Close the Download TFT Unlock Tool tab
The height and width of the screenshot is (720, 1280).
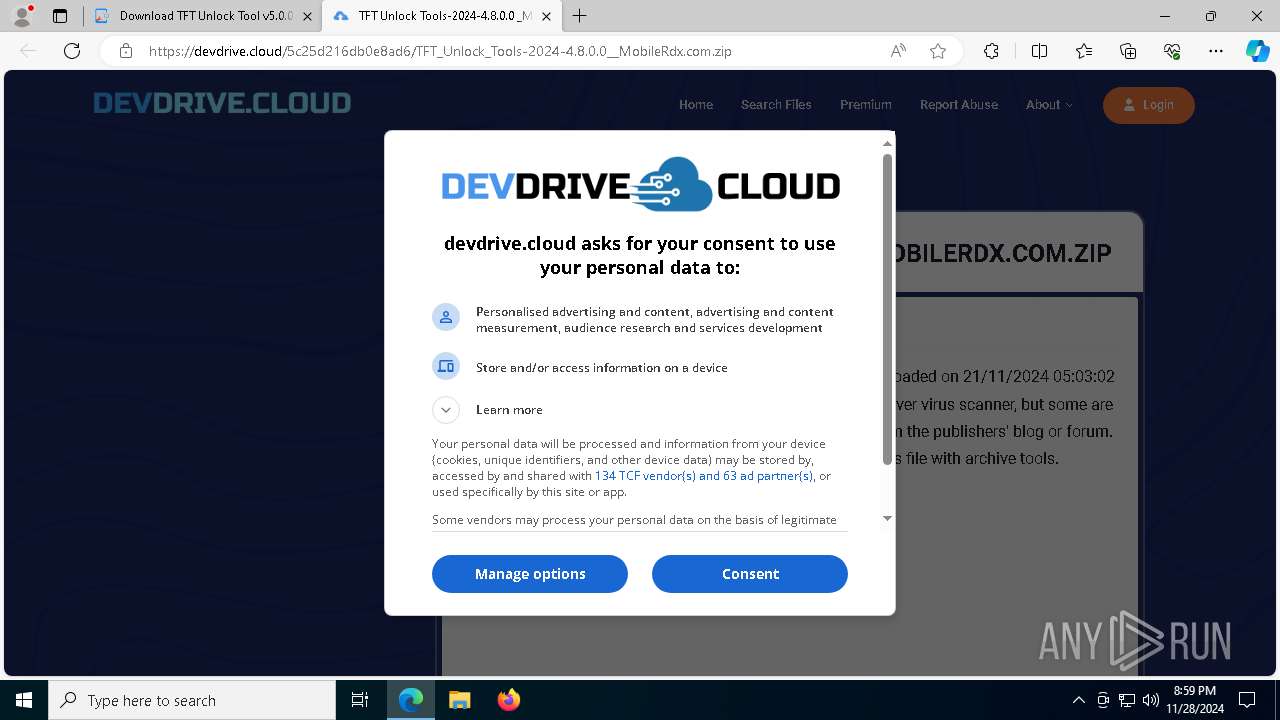(x=307, y=16)
